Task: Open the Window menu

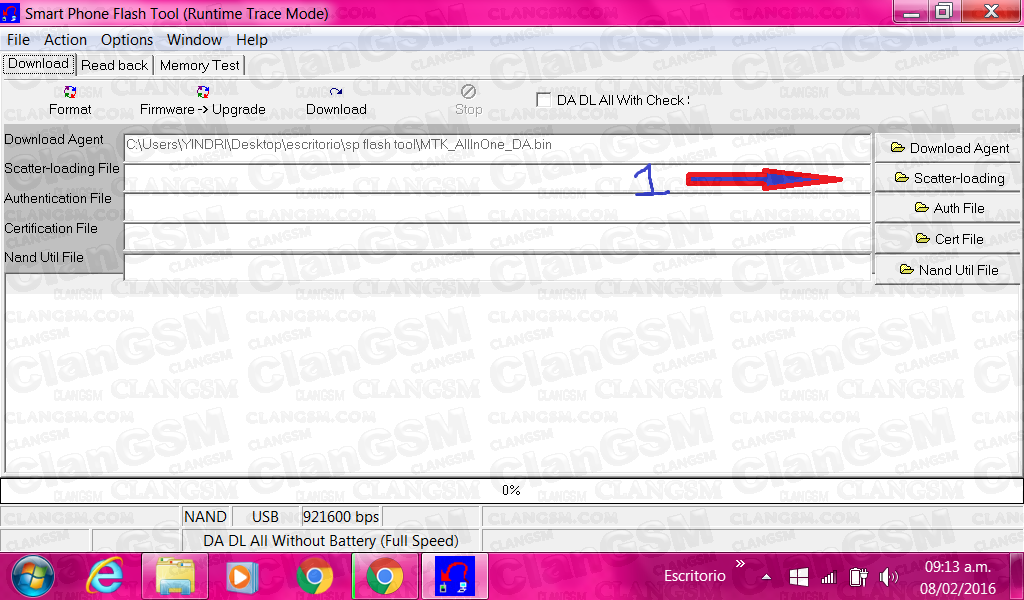Action: (x=195, y=40)
